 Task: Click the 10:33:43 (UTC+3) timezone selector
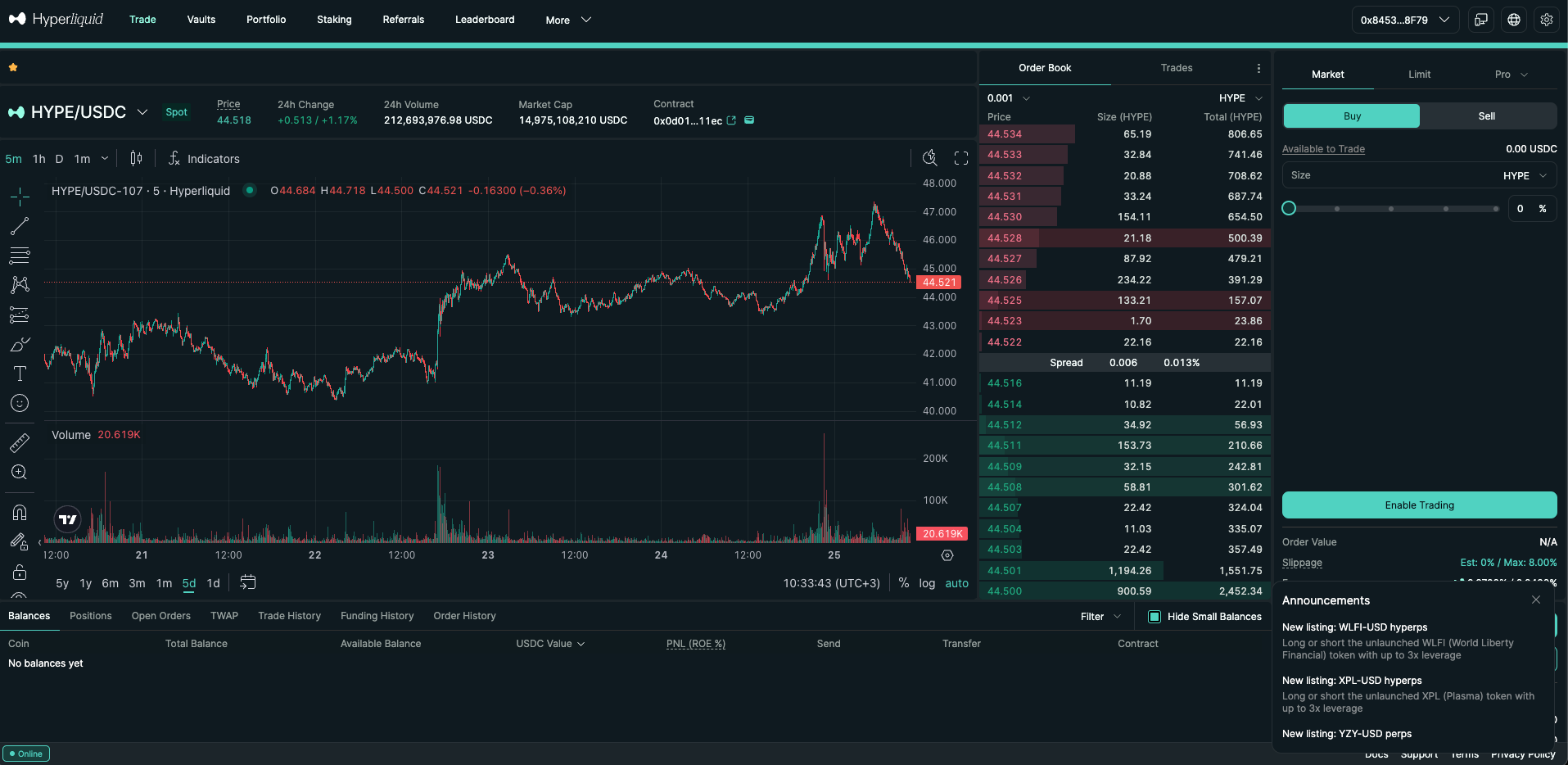click(x=831, y=583)
